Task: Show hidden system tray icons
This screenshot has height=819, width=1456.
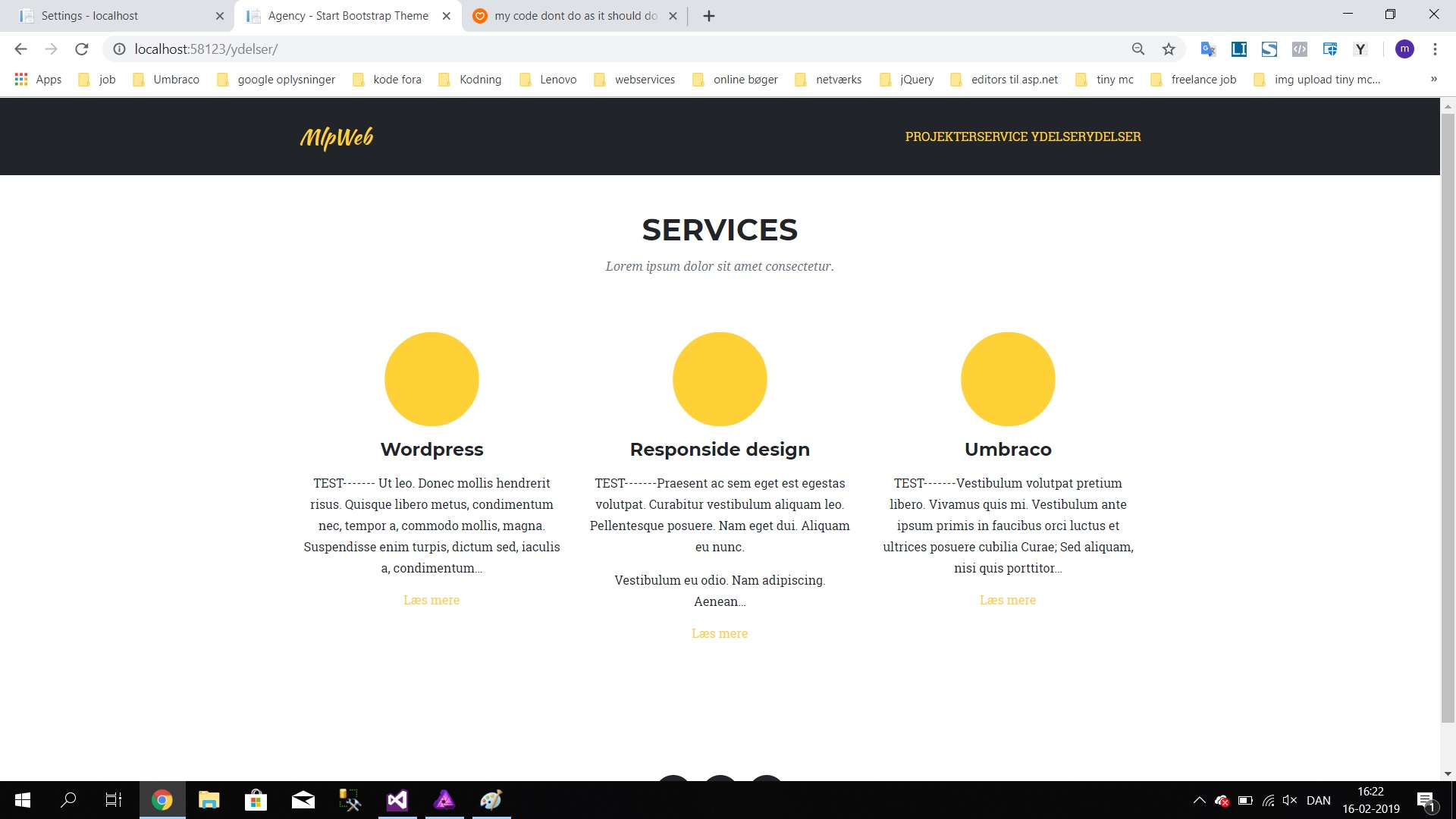Action: coord(1199,801)
